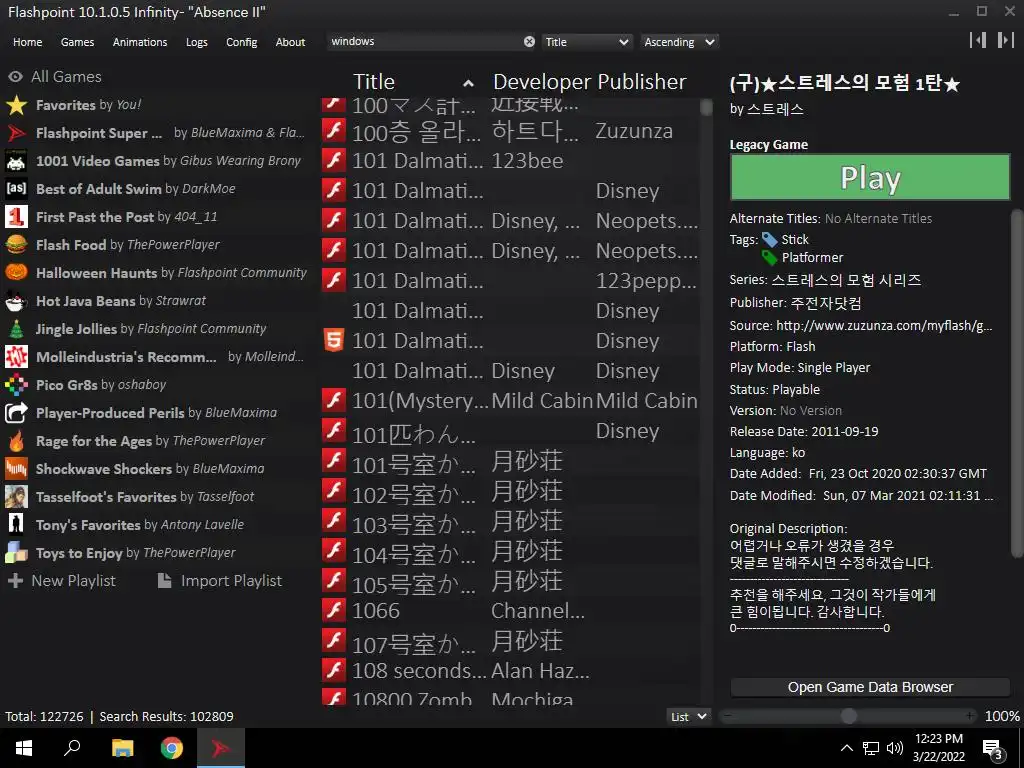Open the Games tab
This screenshot has width=1024, height=768.
(77, 42)
